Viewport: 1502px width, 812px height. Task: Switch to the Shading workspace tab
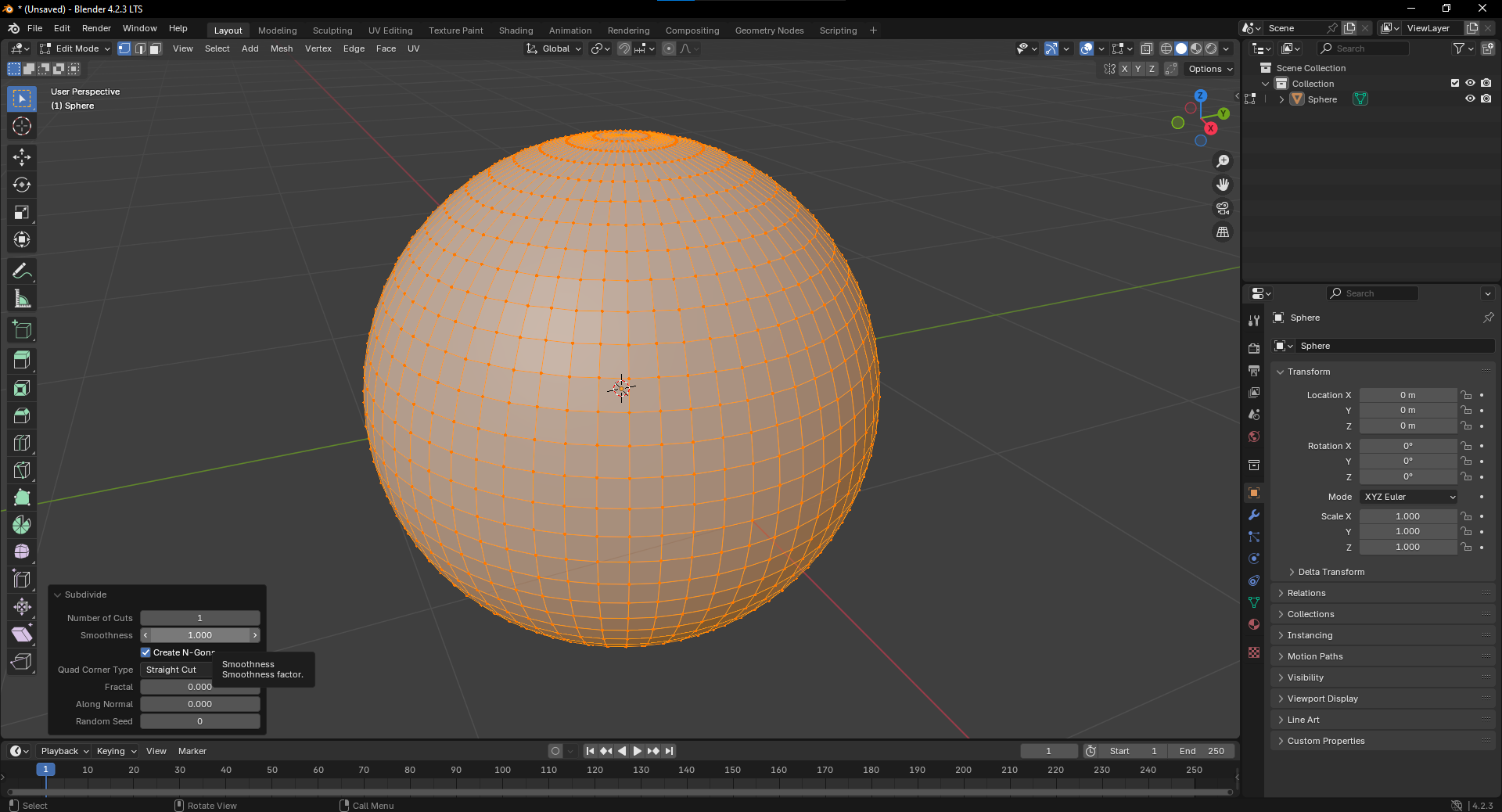point(516,31)
